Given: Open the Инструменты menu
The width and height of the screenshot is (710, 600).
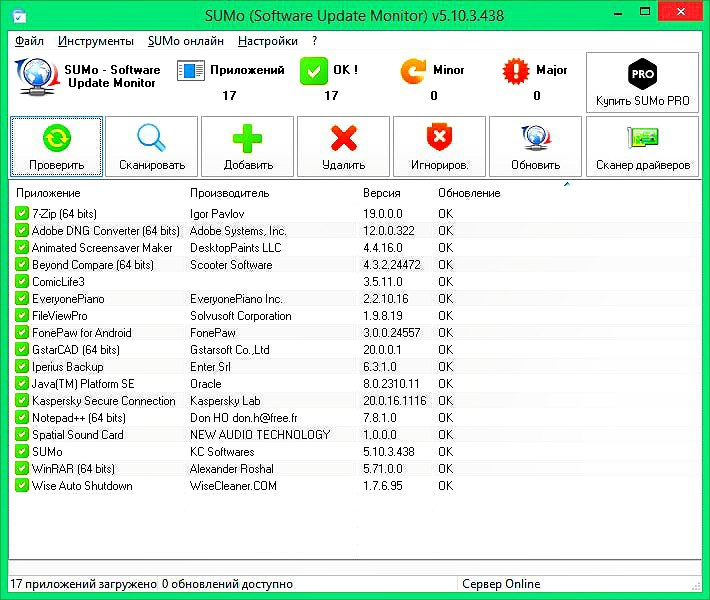Looking at the screenshot, I should coord(96,41).
